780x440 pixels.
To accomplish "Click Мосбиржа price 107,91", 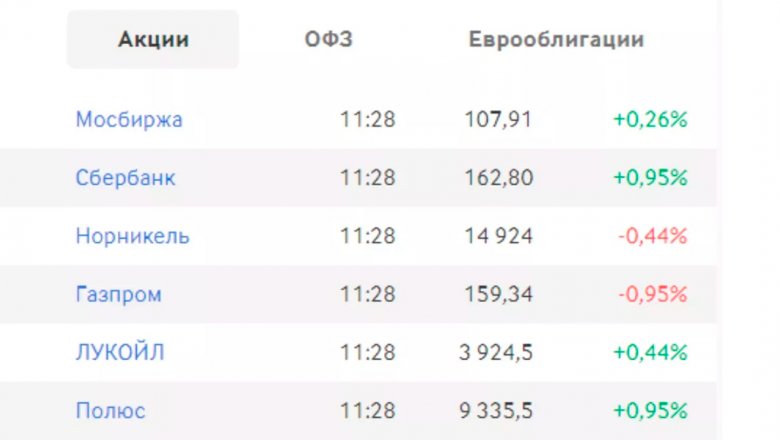I will point(498,119).
